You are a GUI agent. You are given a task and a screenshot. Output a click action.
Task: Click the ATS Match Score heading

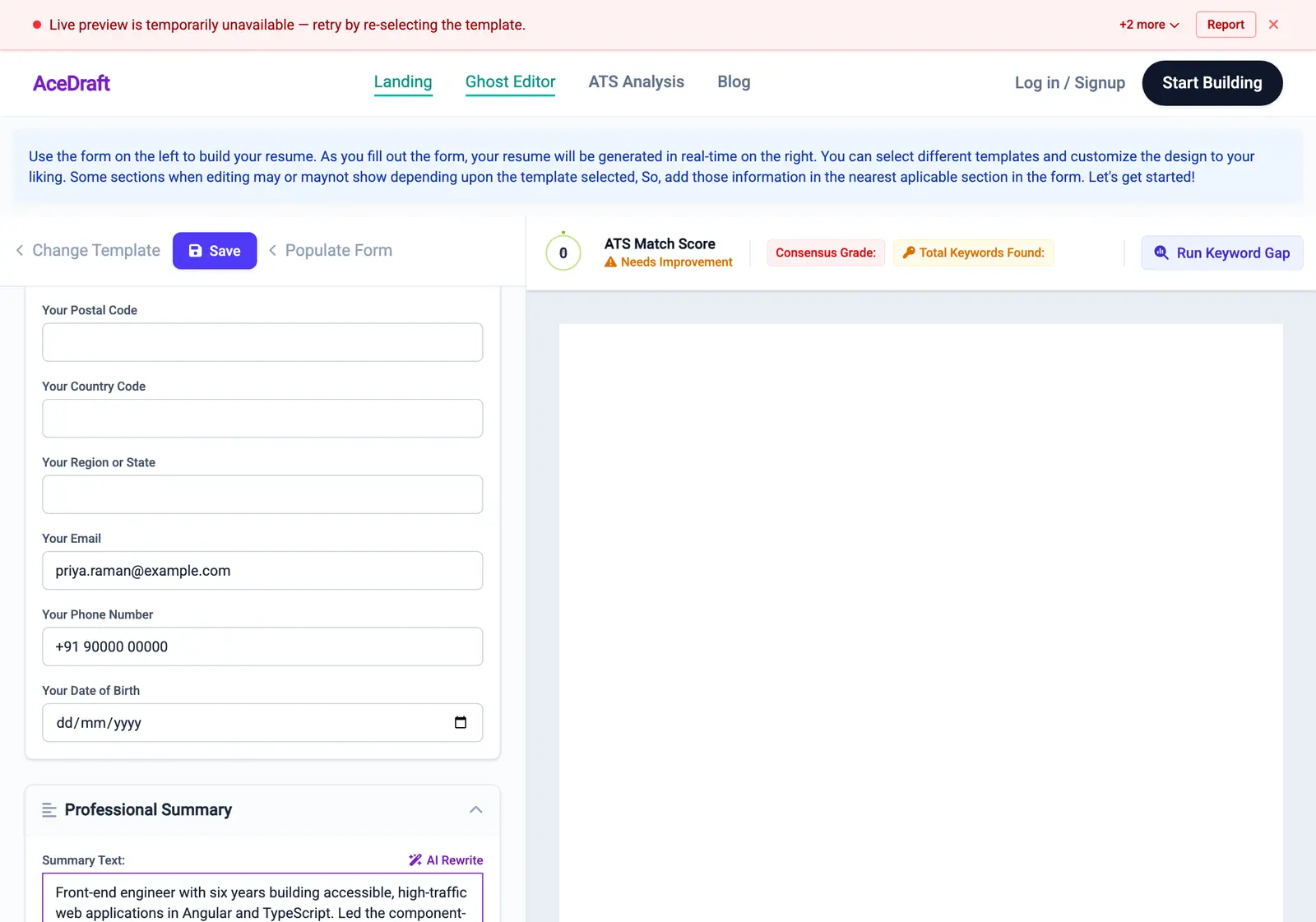660,243
